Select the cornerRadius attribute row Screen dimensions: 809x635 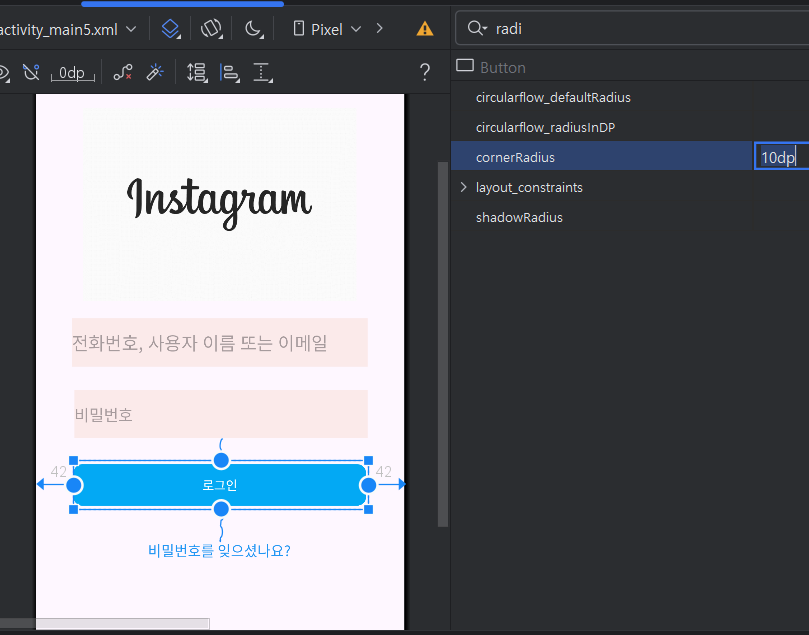pos(602,156)
